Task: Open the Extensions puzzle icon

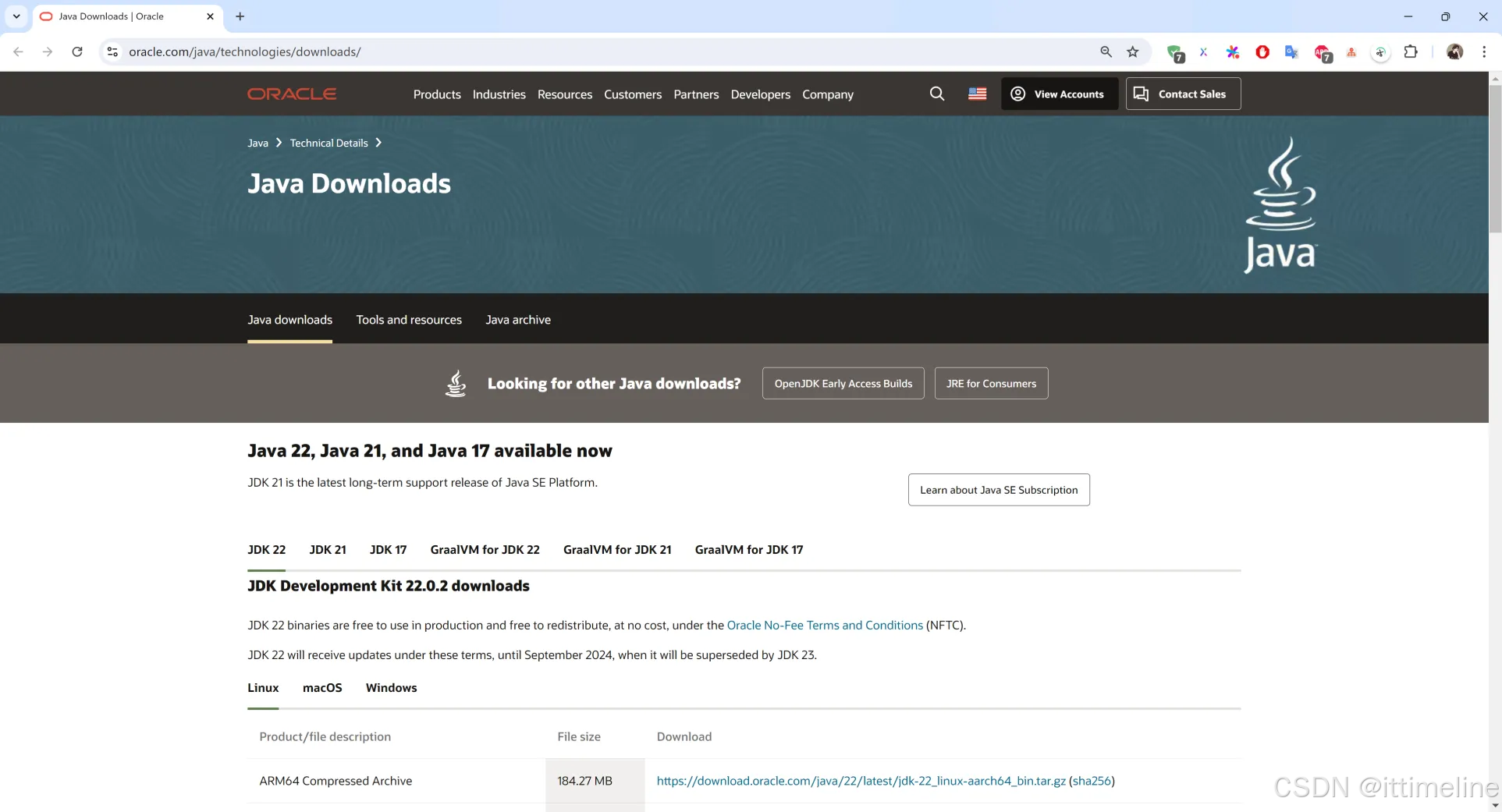Action: click(1411, 51)
